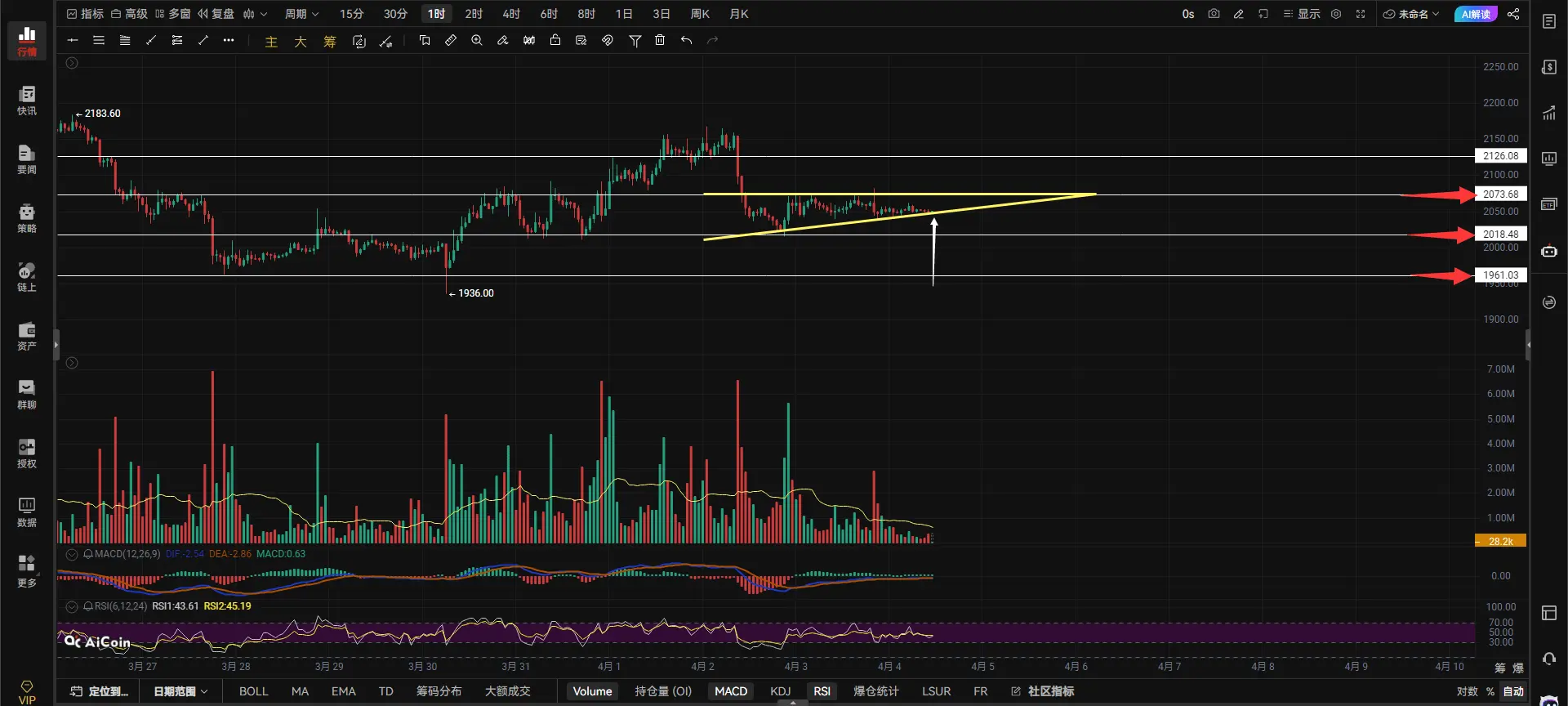1568x706 pixels.
Task: Toggle the Volume indicator
Action: coord(592,691)
